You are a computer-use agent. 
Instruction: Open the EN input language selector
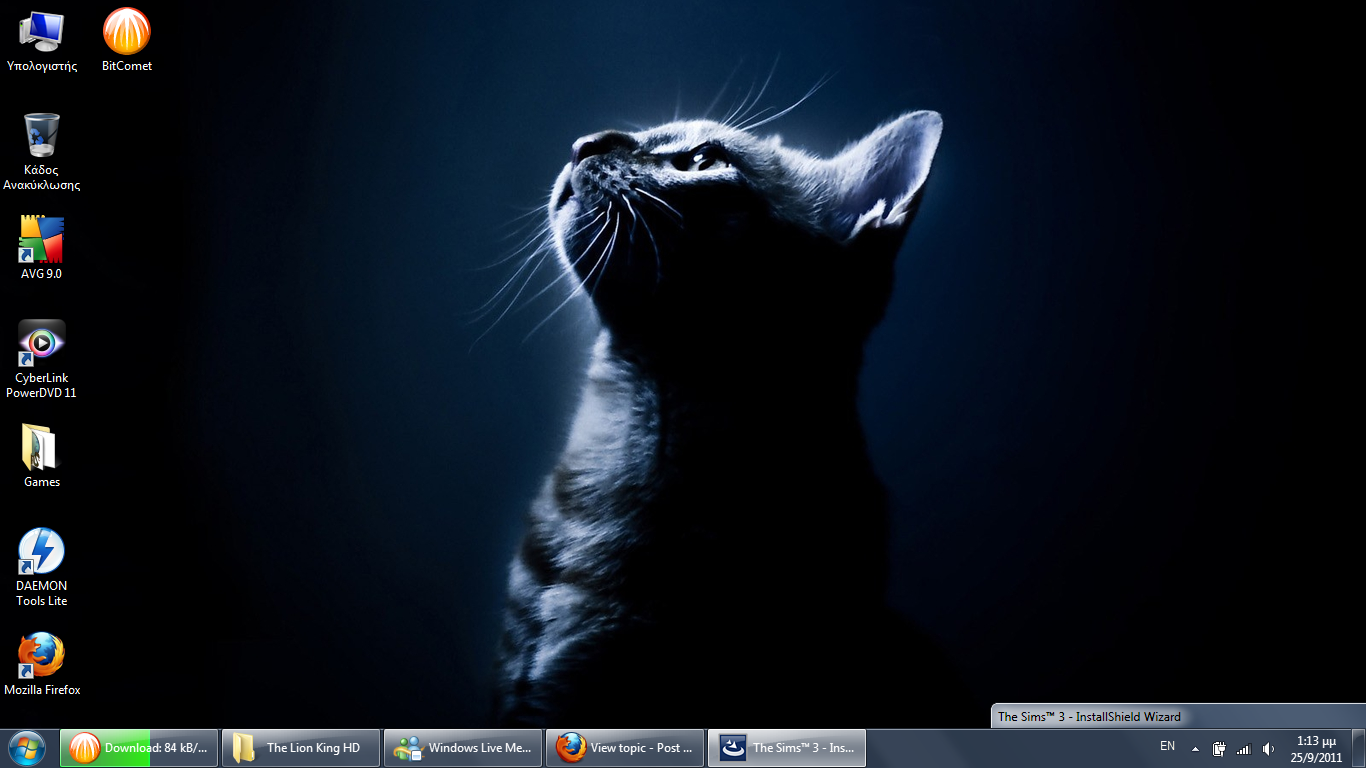pos(1167,746)
